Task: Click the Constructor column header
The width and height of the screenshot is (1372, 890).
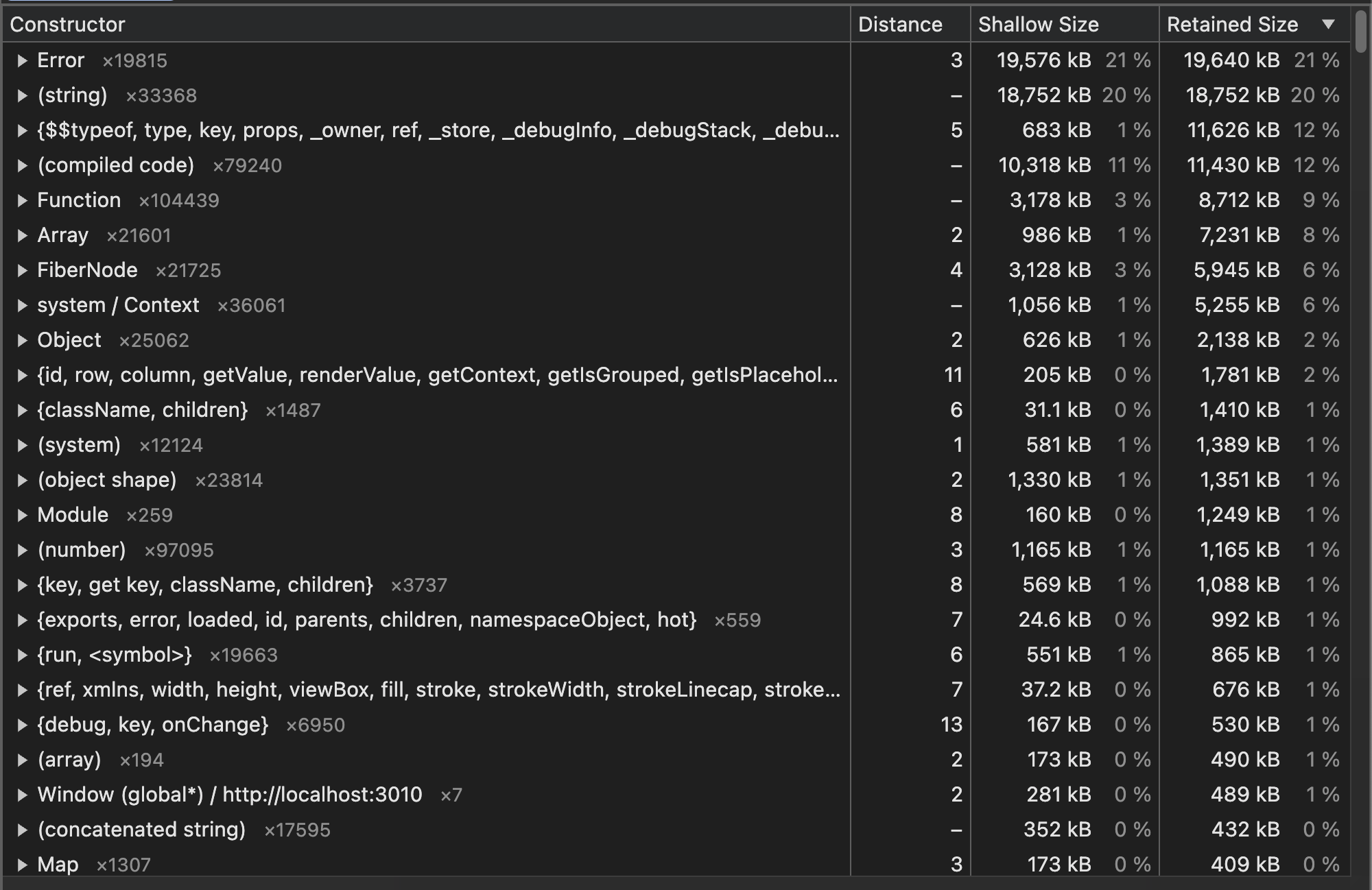Action: [67, 25]
